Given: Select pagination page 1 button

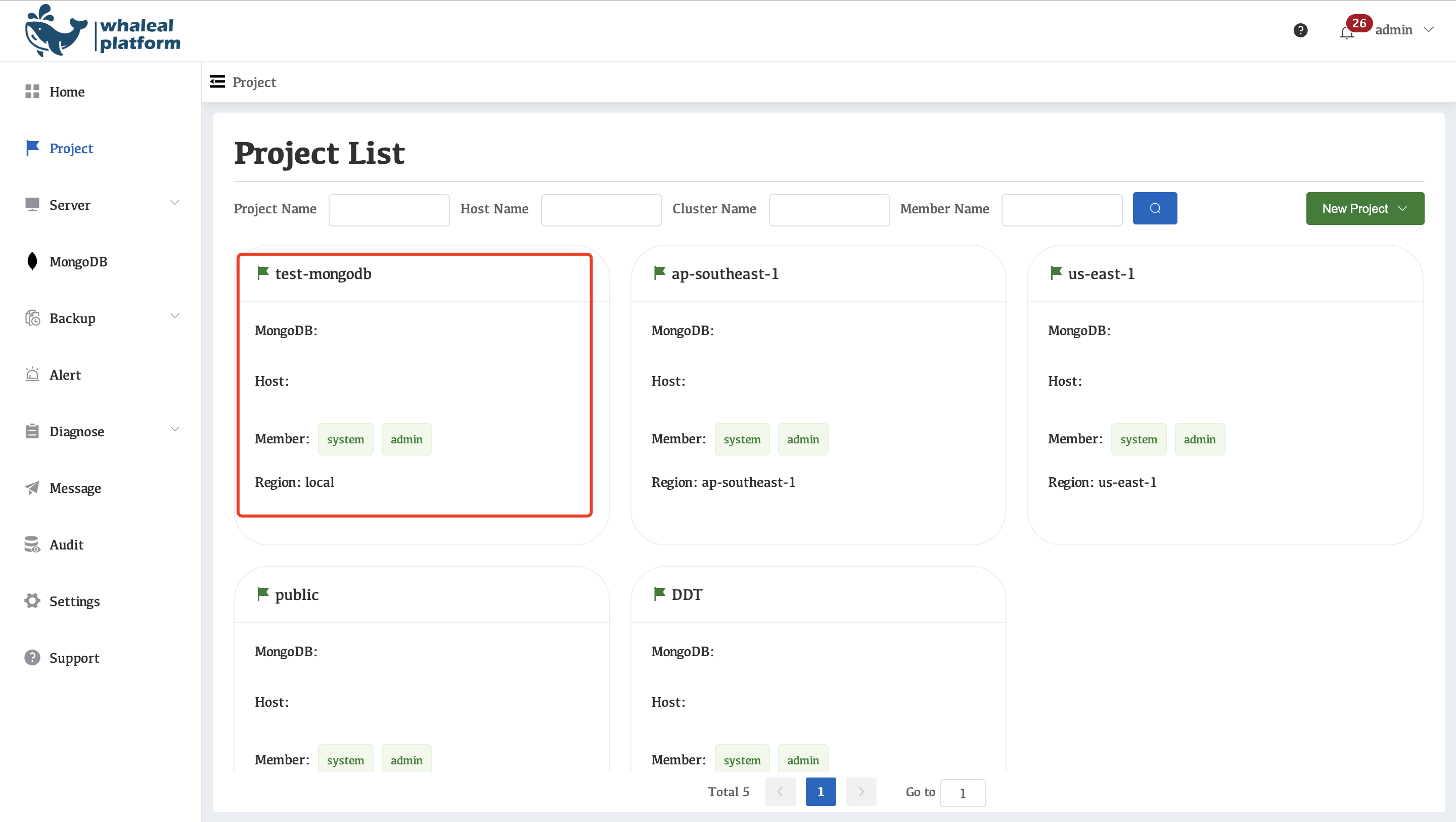Looking at the screenshot, I should tap(820, 792).
